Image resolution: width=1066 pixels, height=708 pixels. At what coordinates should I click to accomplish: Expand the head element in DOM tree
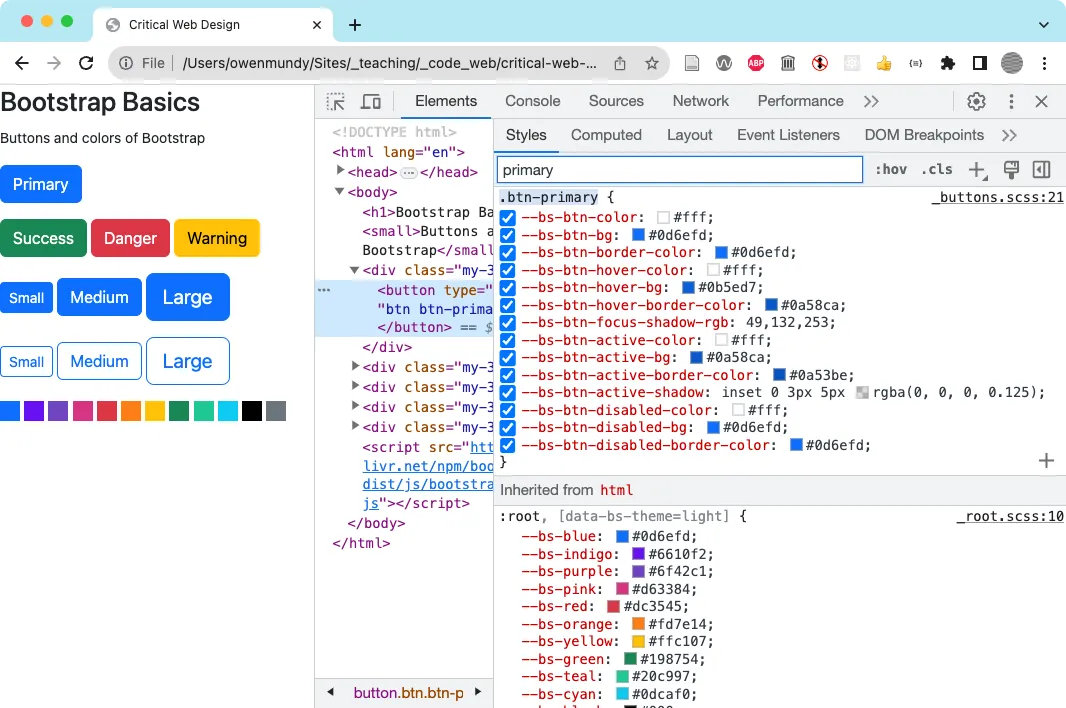point(341,172)
